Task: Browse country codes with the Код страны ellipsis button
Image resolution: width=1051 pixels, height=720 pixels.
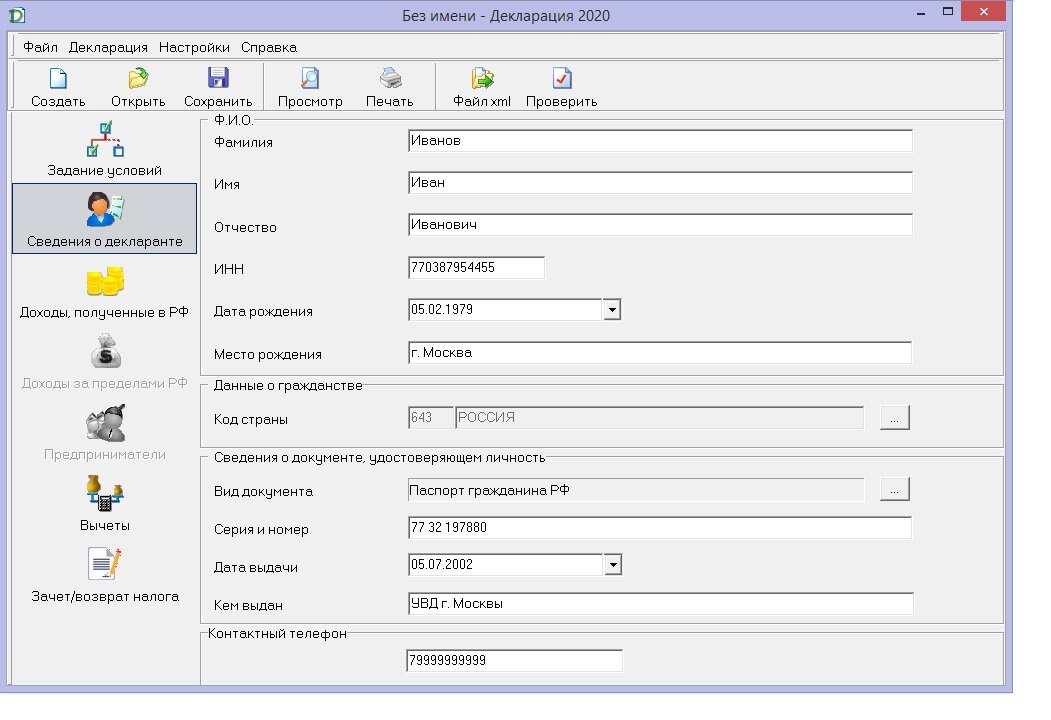Action: click(x=894, y=418)
